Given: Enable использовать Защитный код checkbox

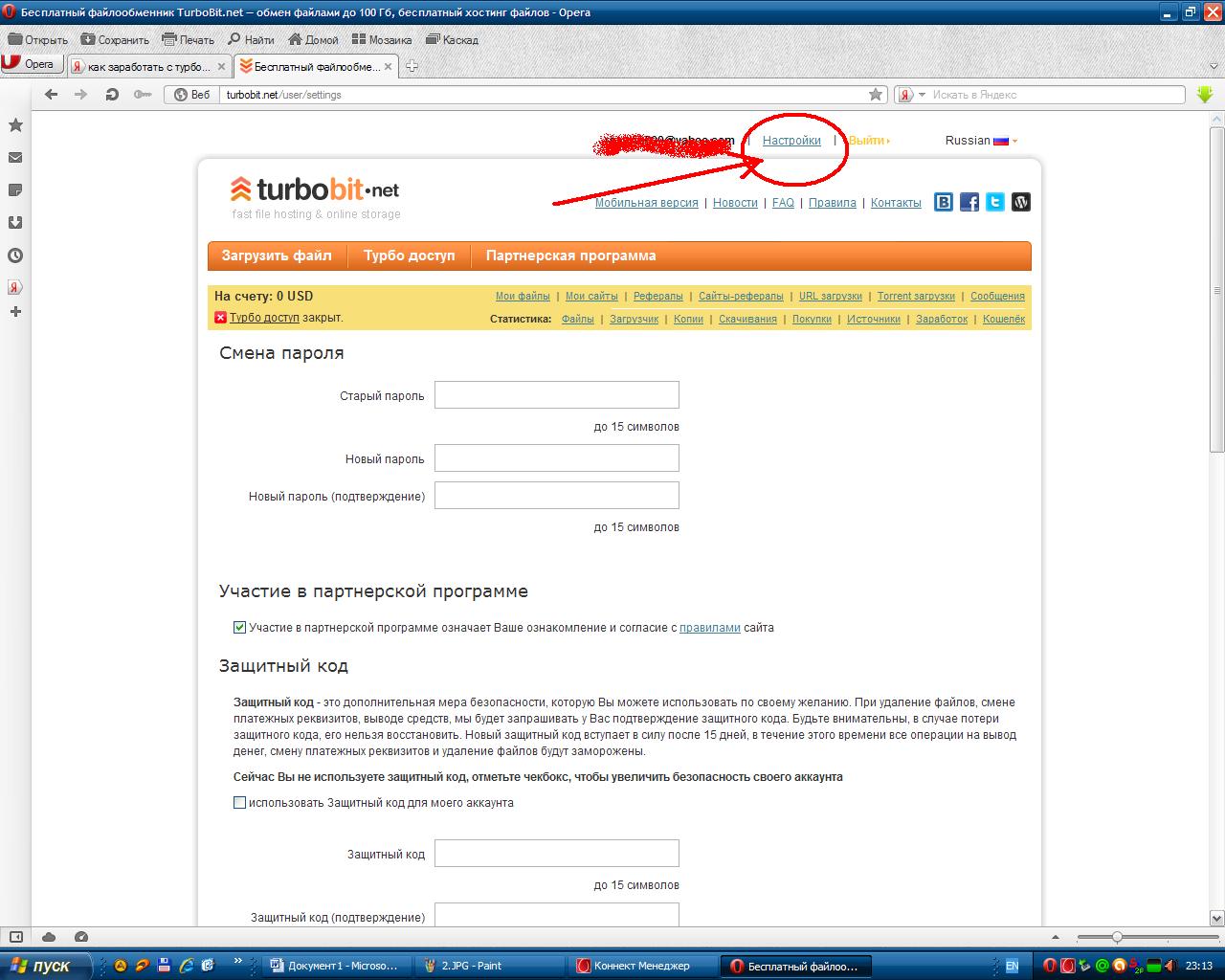Looking at the screenshot, I should (240, 803).
